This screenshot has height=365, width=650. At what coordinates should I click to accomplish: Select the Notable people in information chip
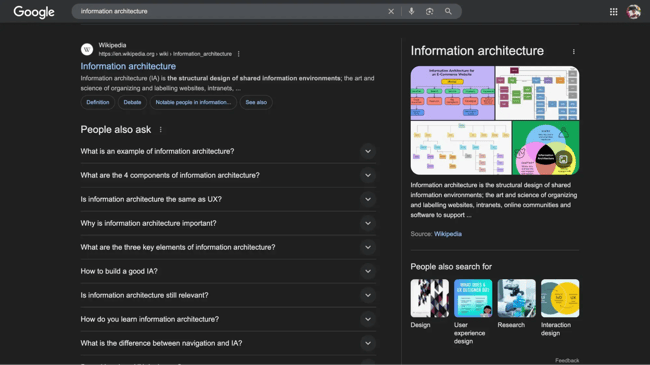coord(193,102)
